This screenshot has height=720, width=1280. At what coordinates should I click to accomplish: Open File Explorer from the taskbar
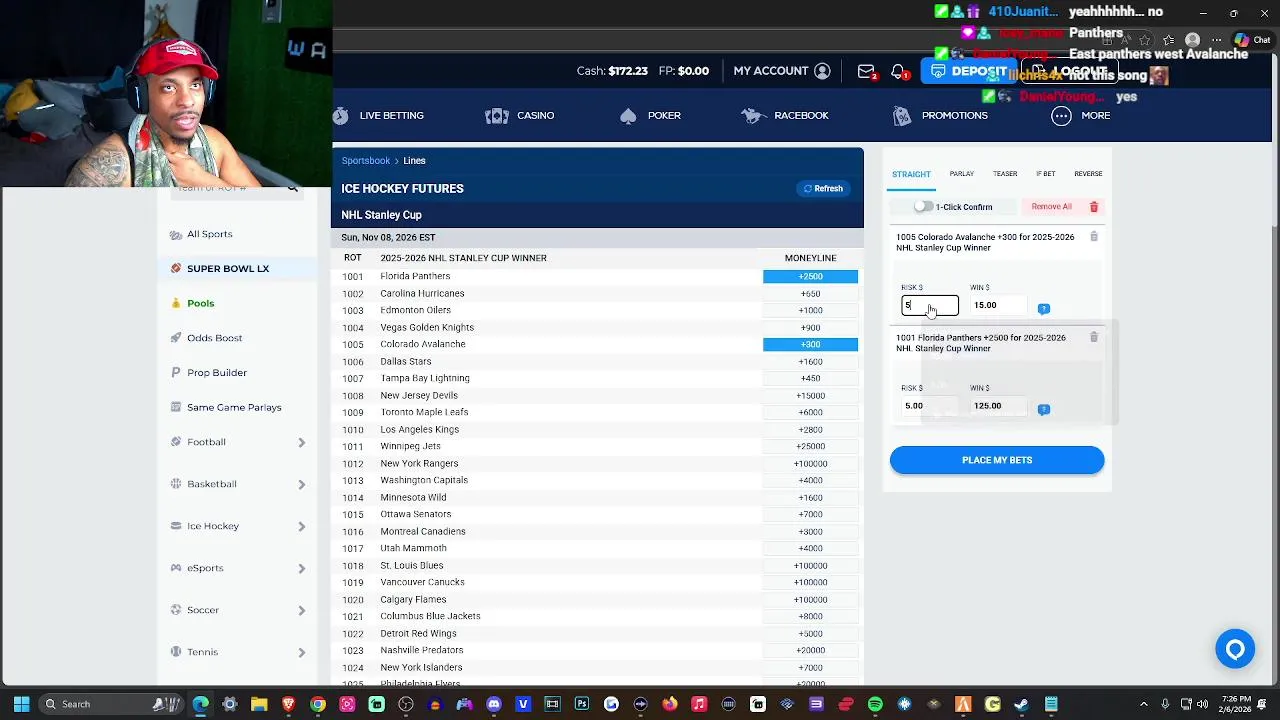pyautogui.click(x=259, y=704)
